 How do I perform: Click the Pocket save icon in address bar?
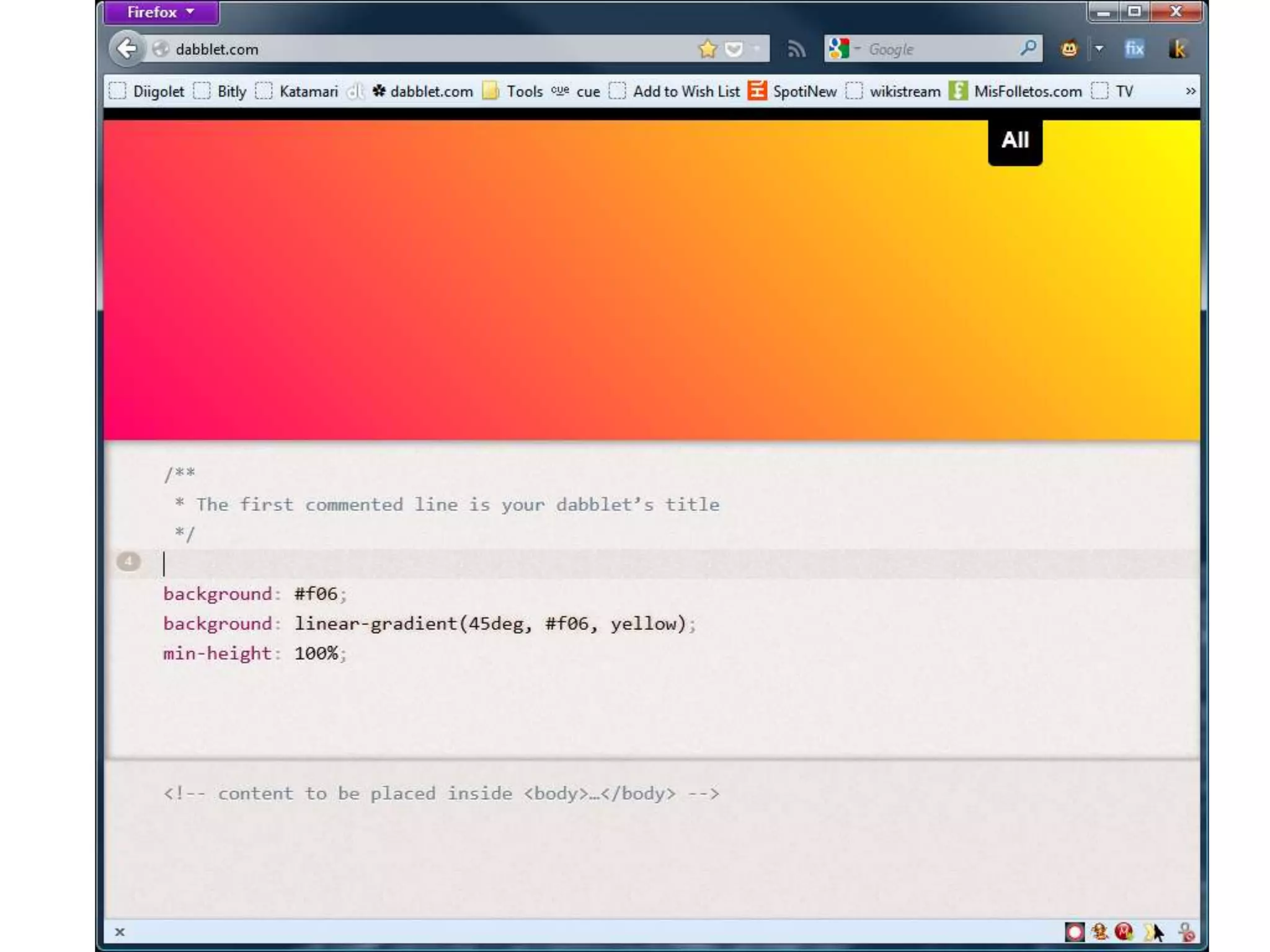coord(734,49)
